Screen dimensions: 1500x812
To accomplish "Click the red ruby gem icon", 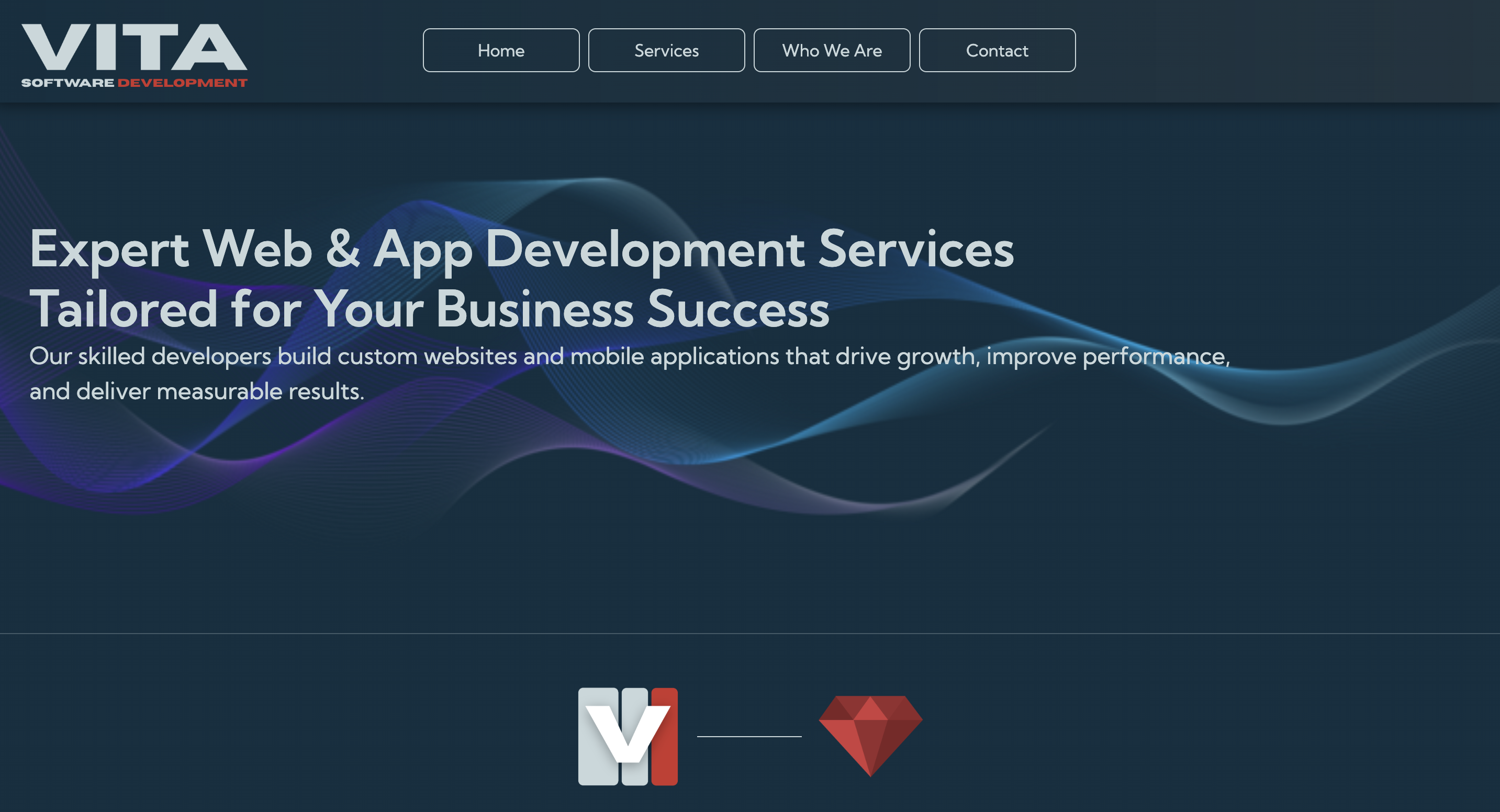I will 870,736.
